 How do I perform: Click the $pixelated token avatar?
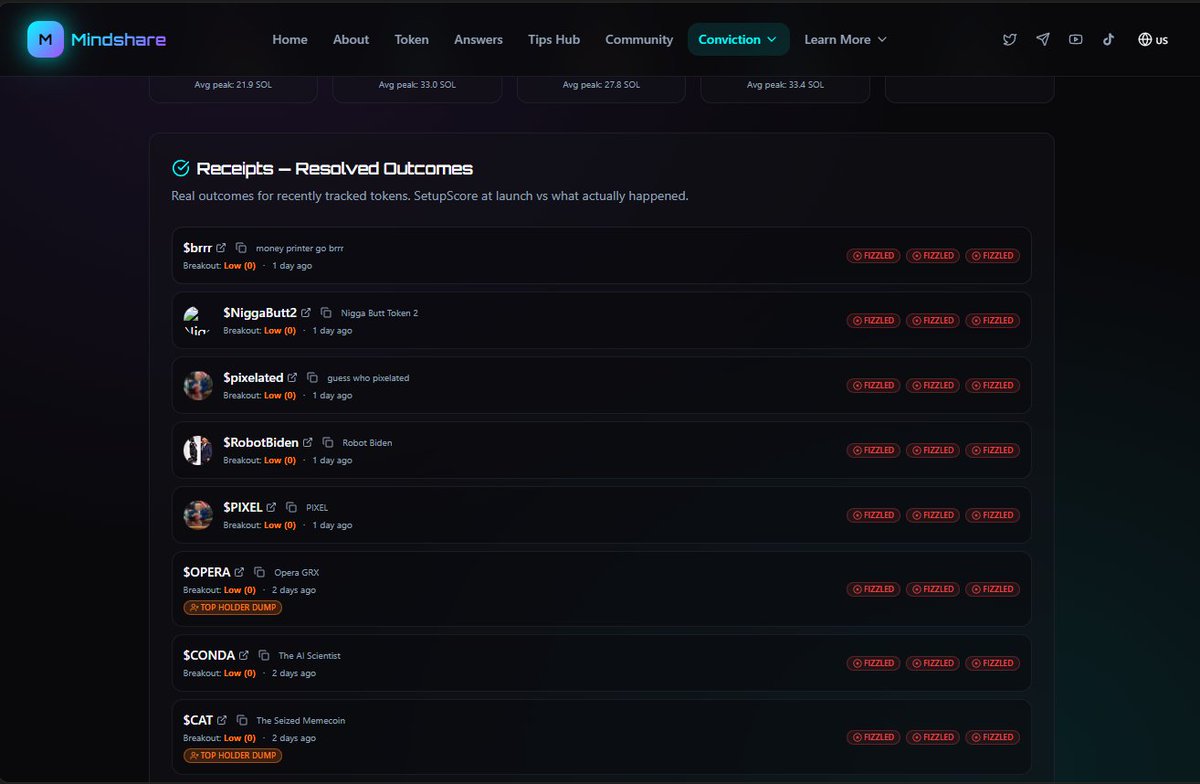(x=198, y=385)
